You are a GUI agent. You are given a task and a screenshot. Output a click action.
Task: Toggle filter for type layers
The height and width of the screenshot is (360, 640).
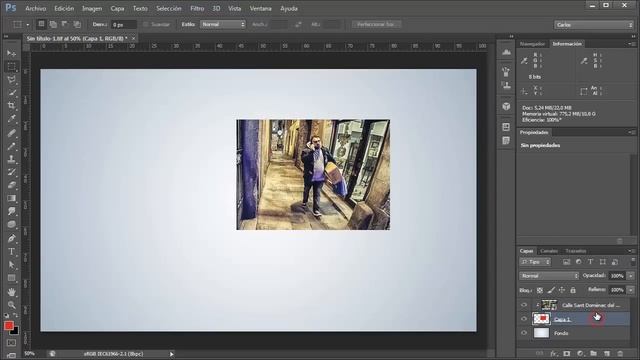591,262
